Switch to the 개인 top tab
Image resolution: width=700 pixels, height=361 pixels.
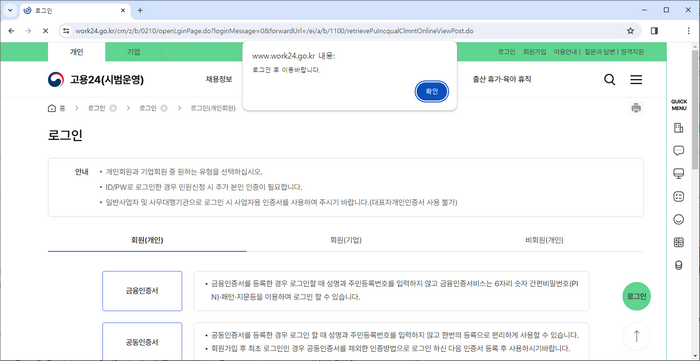[76, 52]
